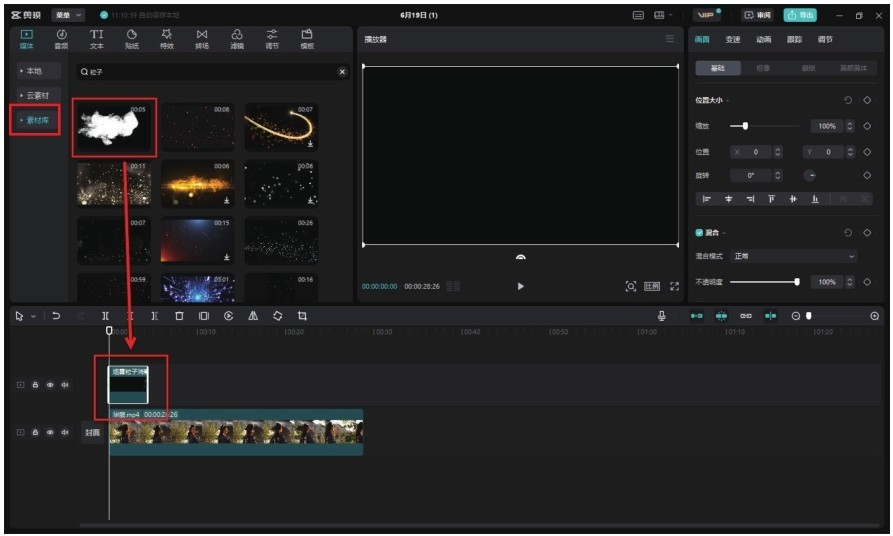Viewport: 893px width, 536px height.
Task: Zoom out timeline with minus icon
Action: click(796, 316)
